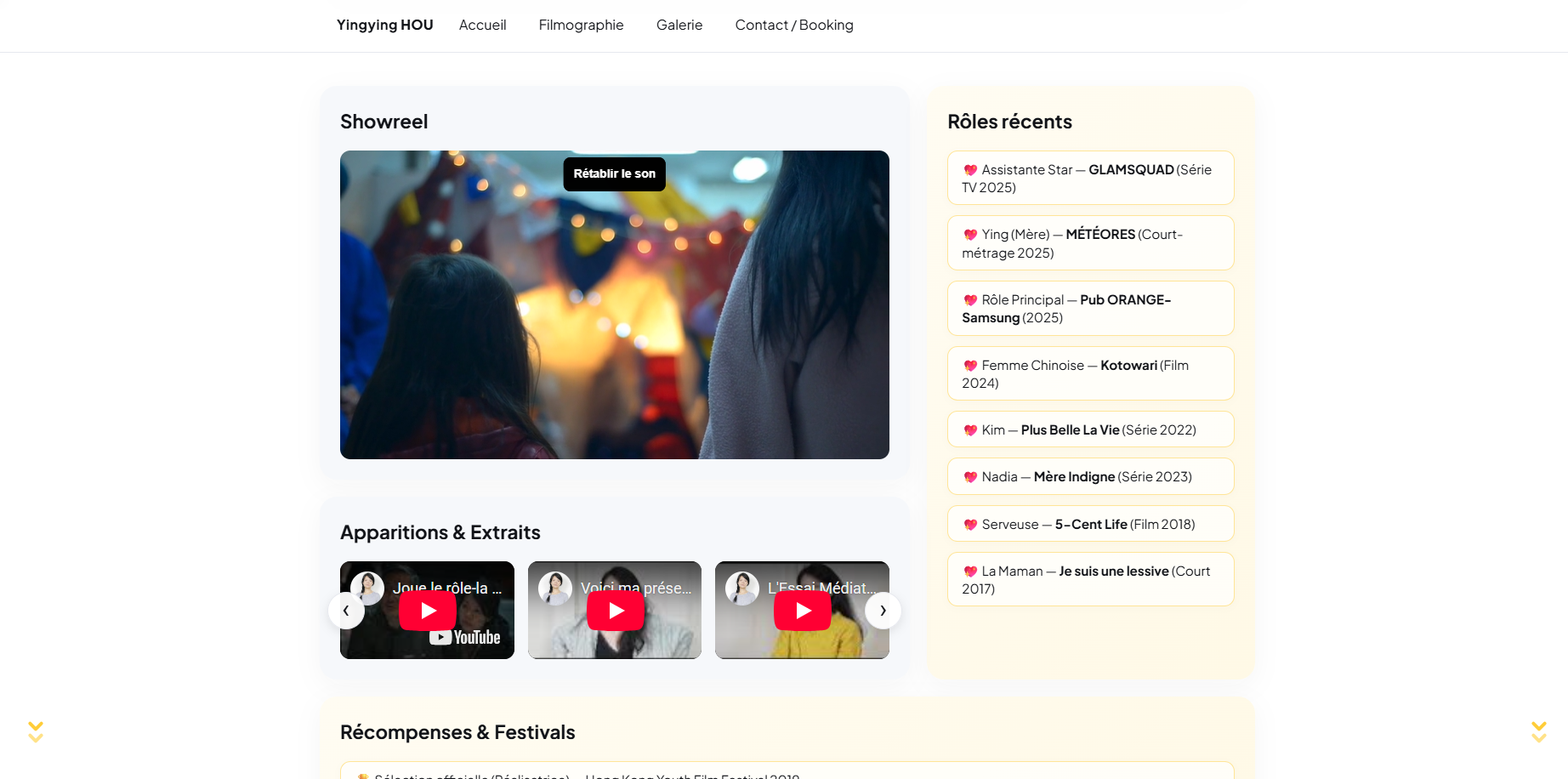
Task: Play the 'L'Essai Médiat...' video
Action: point(803,611)
